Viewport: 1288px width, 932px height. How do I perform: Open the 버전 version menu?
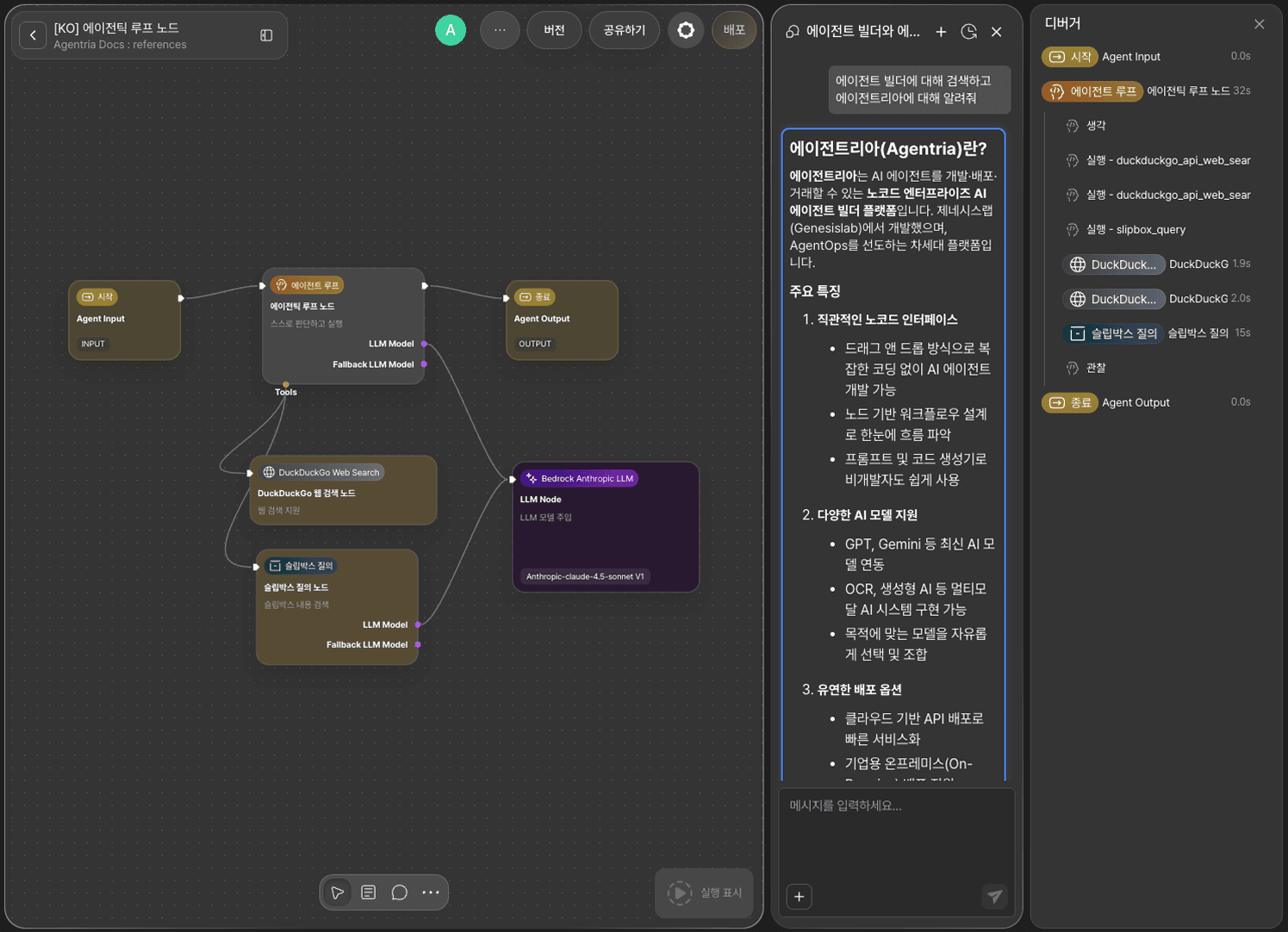tap(554, 30)
